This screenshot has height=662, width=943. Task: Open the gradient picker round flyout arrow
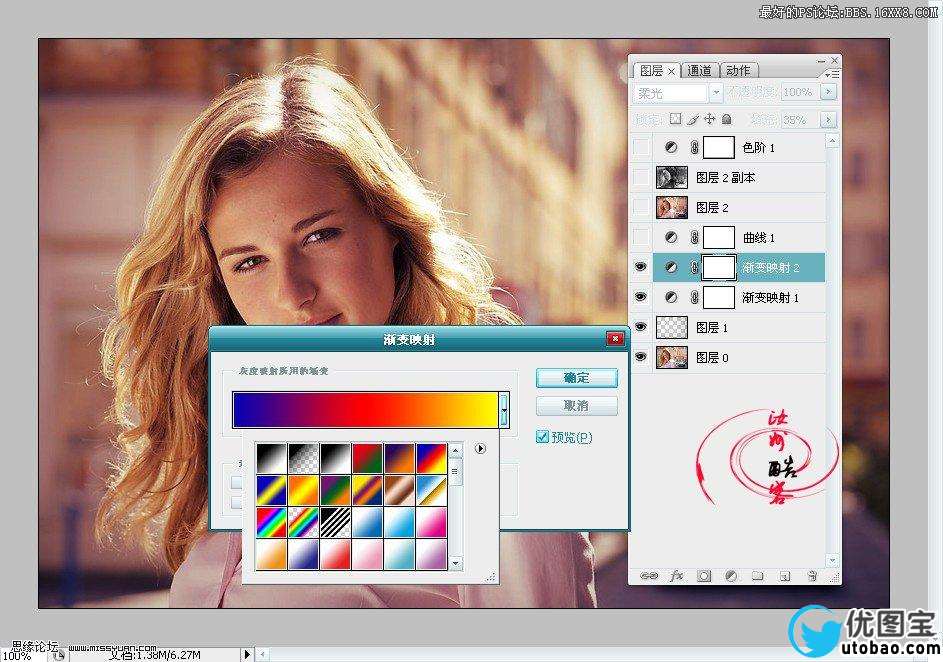480,449
